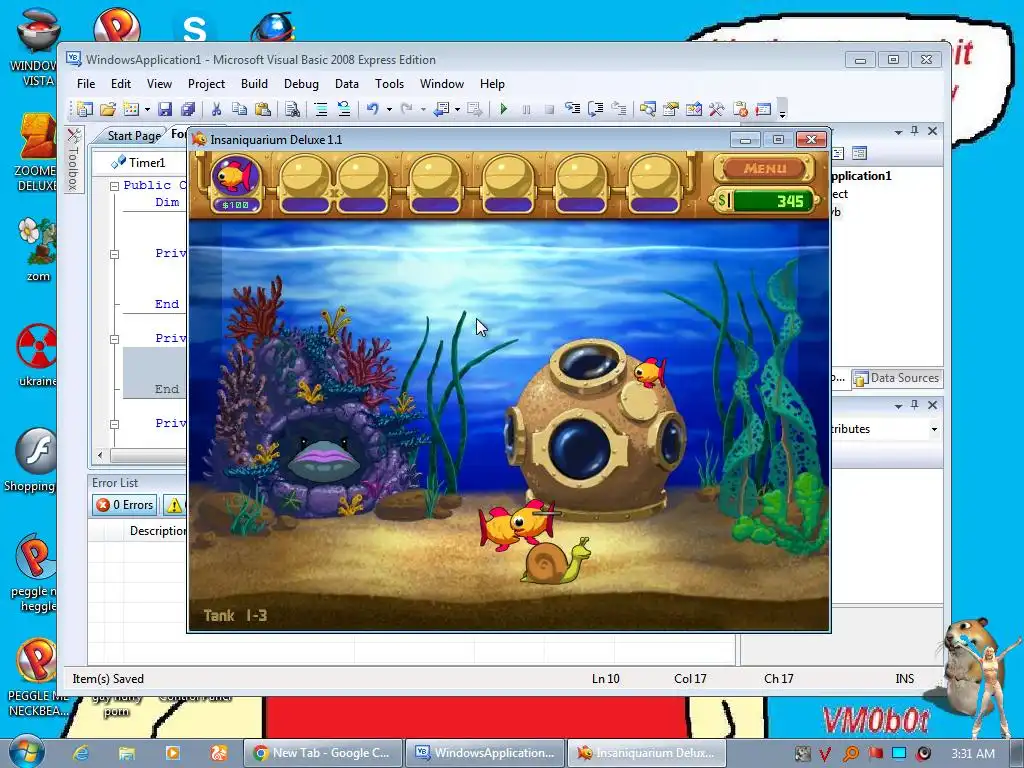The image size is (1024, 768).
Task: Open the Properties object dropdown arrow
Action: [x=934, y=429]
